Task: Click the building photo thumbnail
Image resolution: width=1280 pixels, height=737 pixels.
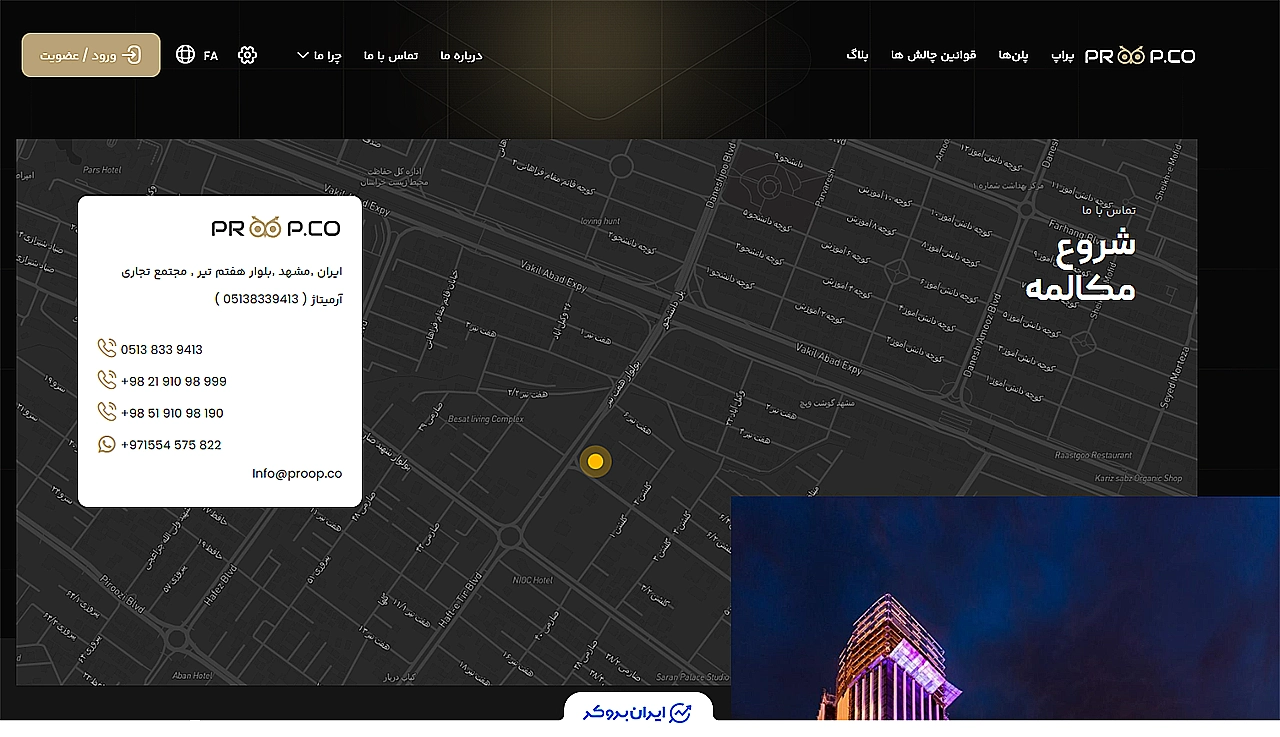Action: point(1005,608)
